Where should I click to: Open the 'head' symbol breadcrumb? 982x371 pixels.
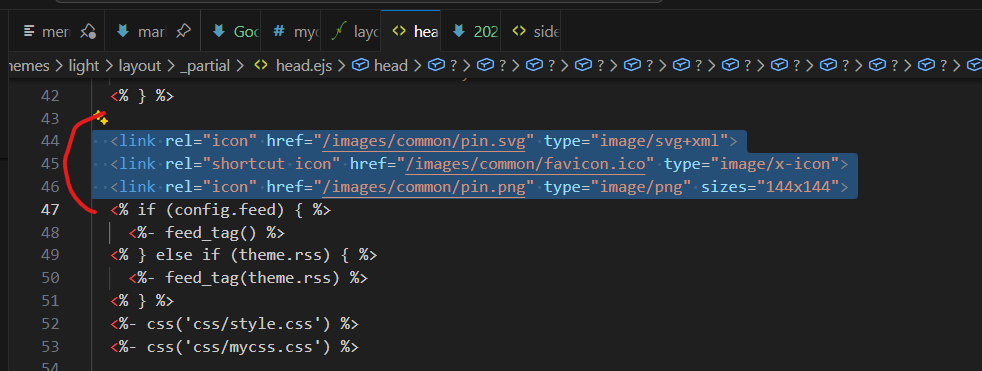(391, 65)
